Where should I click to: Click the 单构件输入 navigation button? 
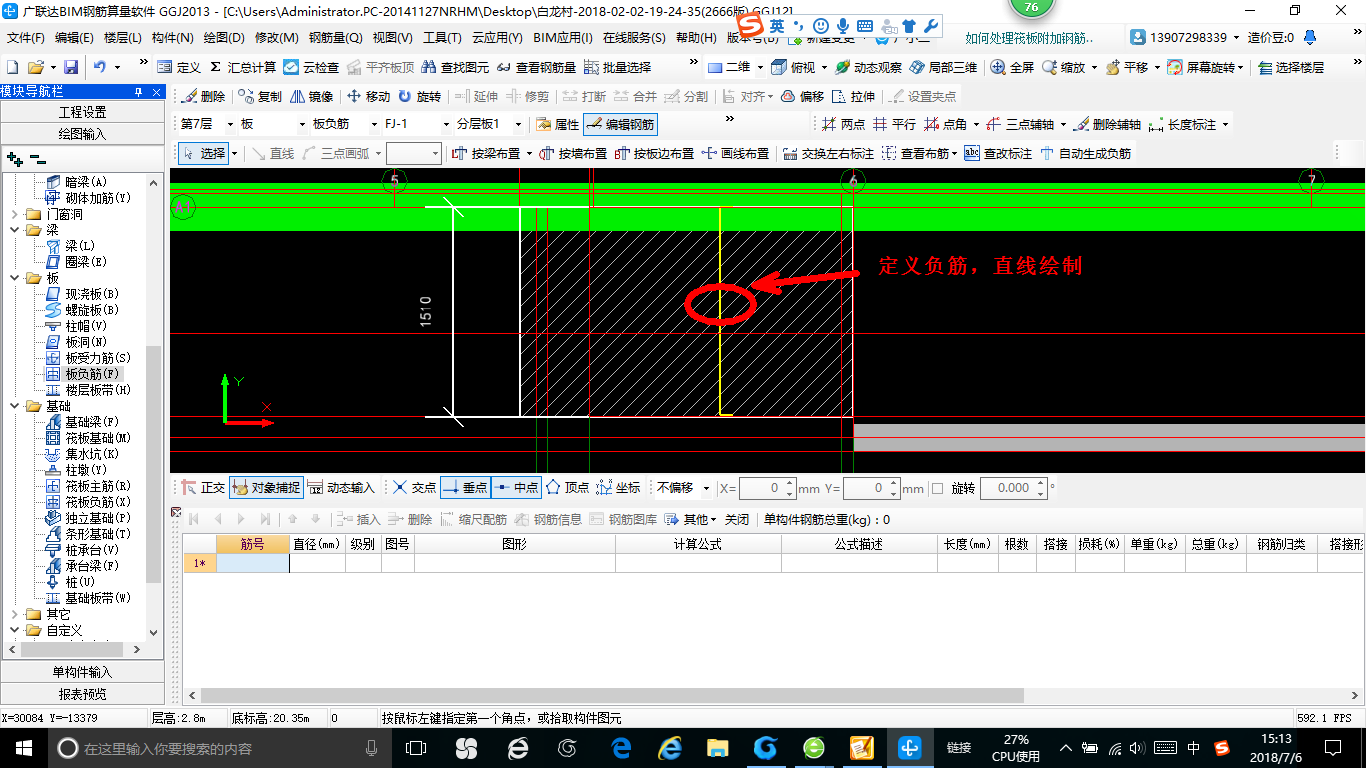(x=82, y=672)
